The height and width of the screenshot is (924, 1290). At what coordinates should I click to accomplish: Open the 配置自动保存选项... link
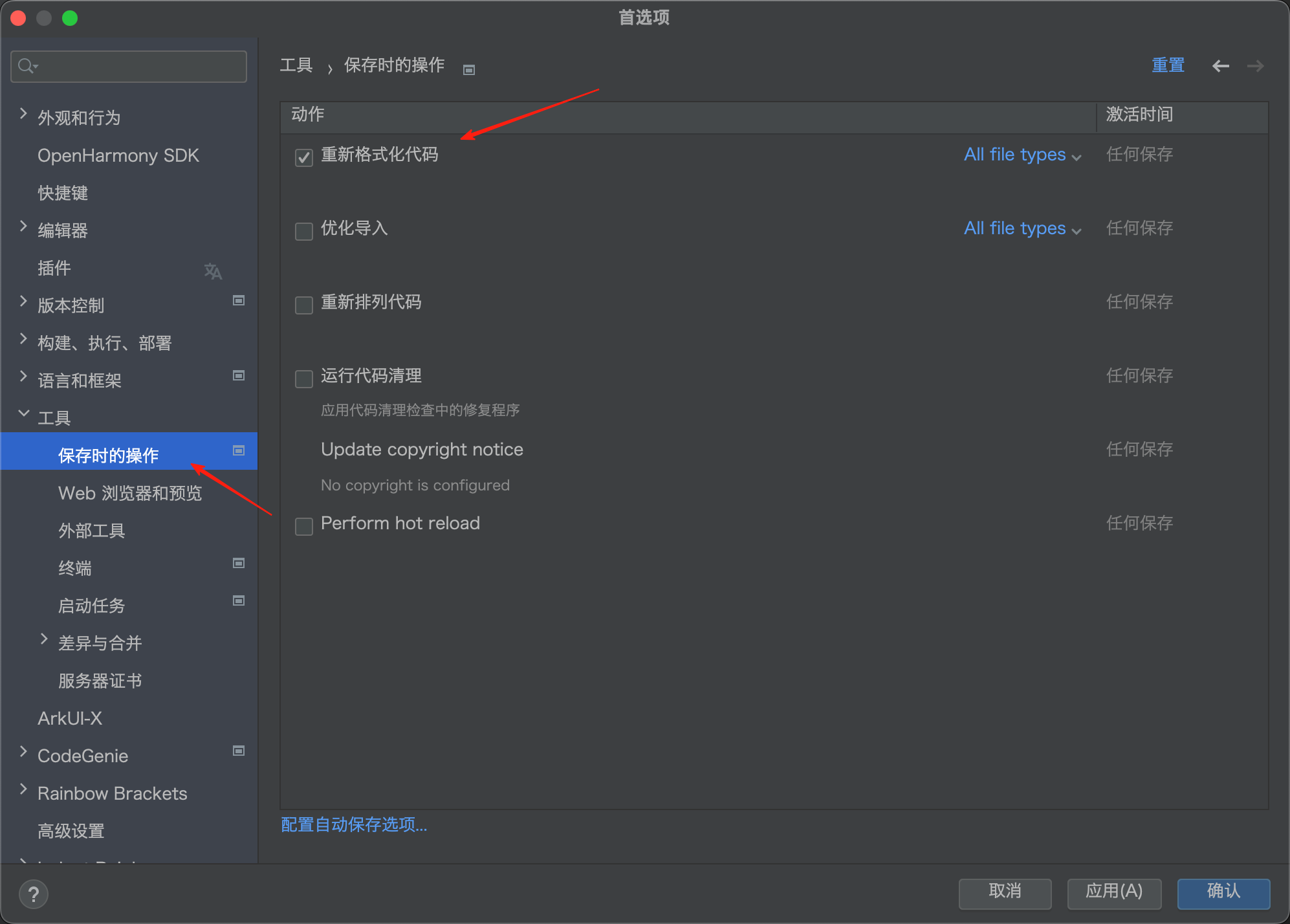tap(354, 824)
